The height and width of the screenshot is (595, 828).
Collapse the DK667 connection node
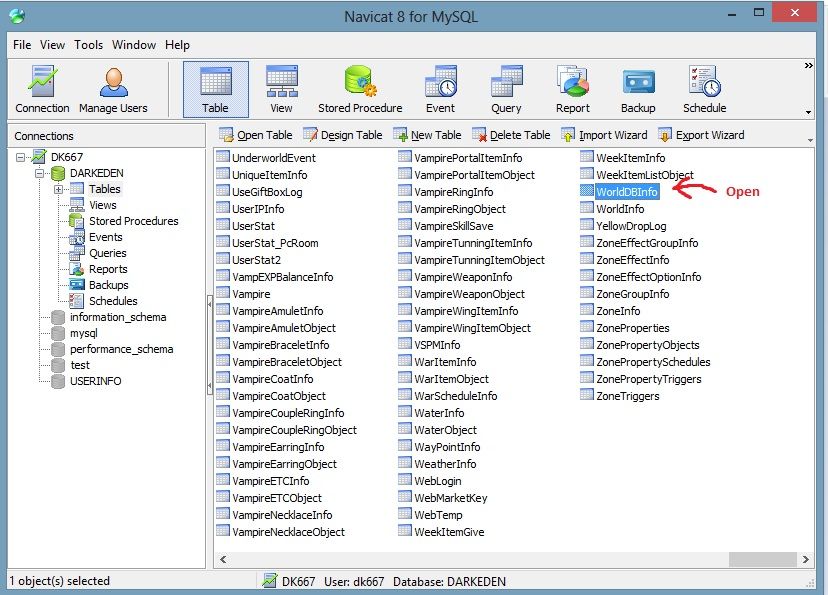[21, 157]
